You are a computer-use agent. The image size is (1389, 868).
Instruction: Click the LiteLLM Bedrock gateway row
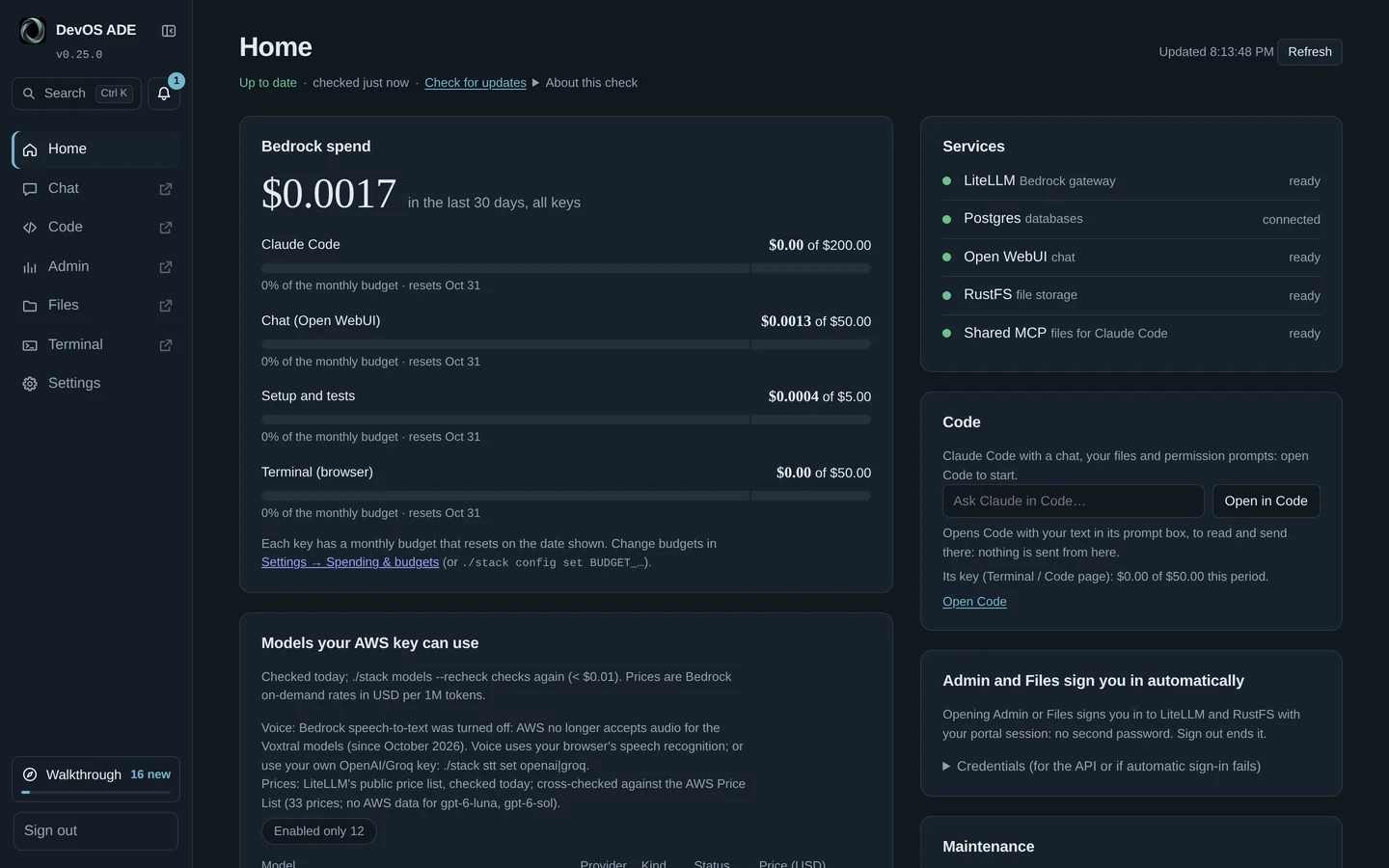point(1131,181)
